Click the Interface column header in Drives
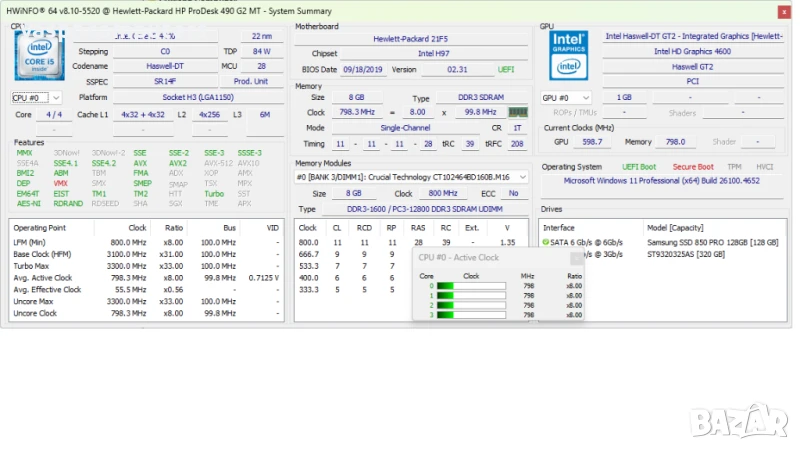800x450 pixels. pyautogui.click(x=558, y=228)
